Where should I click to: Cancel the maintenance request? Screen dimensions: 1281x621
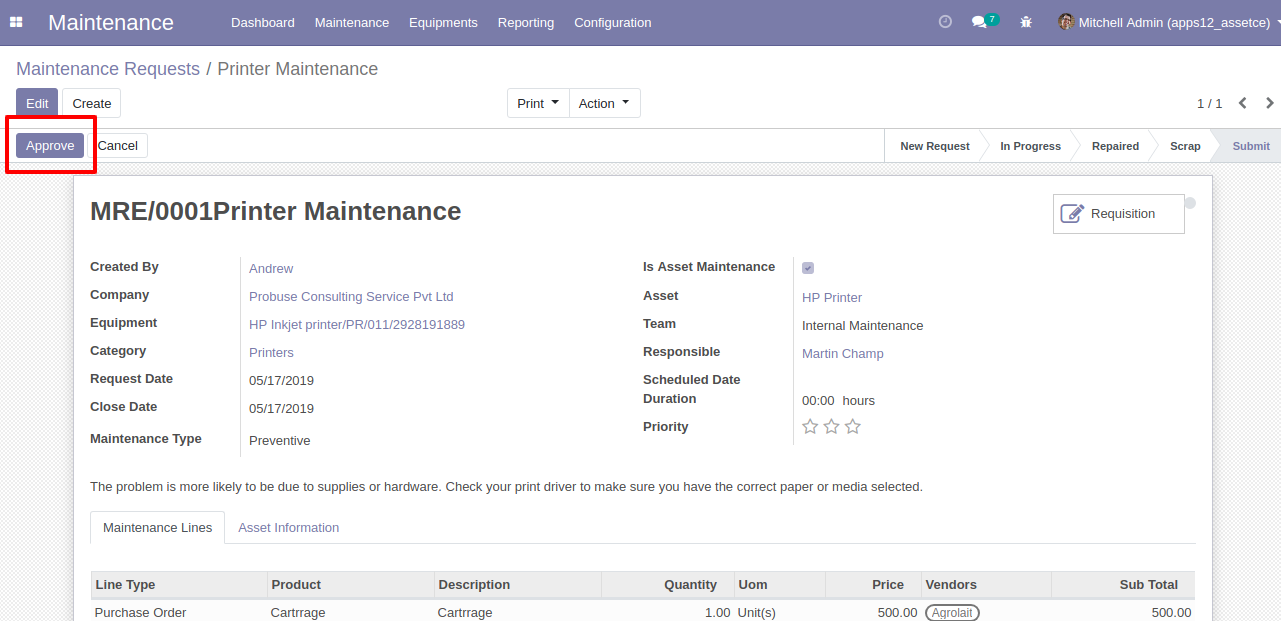[x=117, y=146]
